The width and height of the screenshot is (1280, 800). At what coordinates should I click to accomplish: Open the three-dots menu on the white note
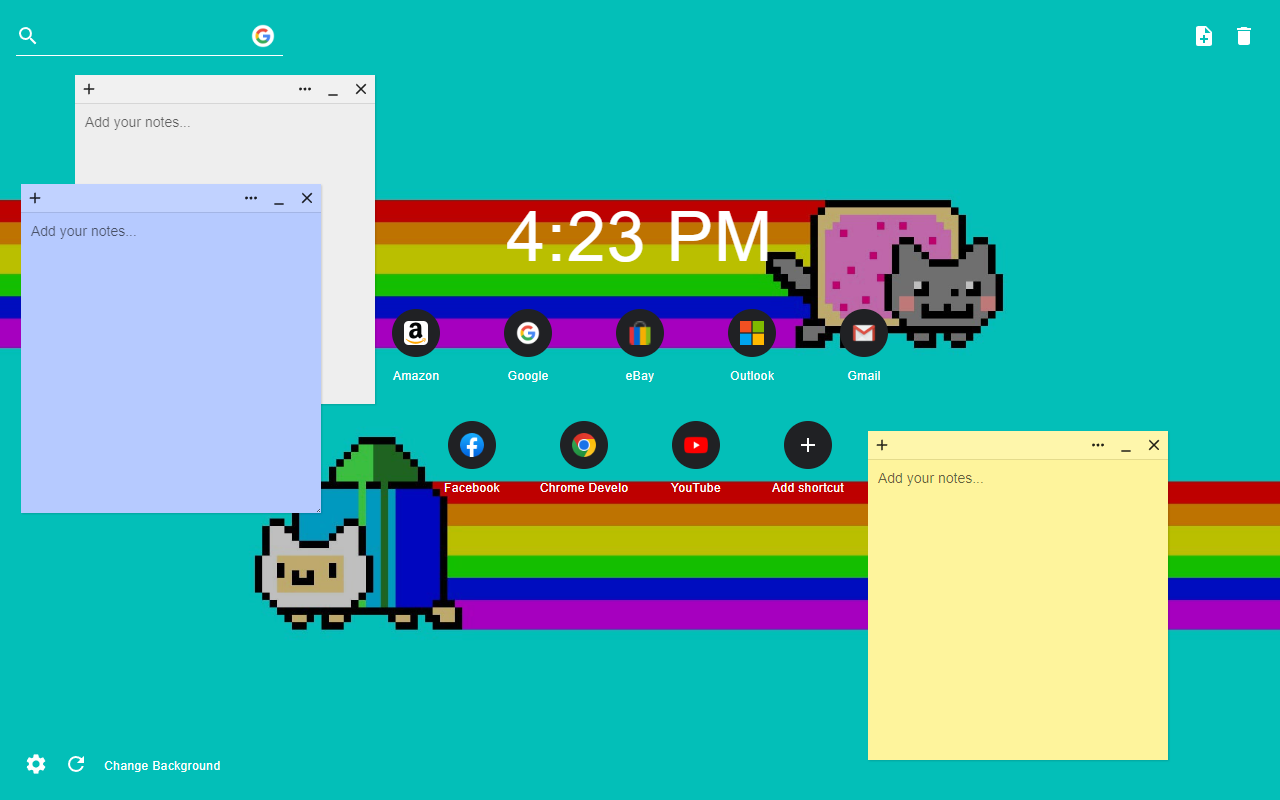click(305, 89)
